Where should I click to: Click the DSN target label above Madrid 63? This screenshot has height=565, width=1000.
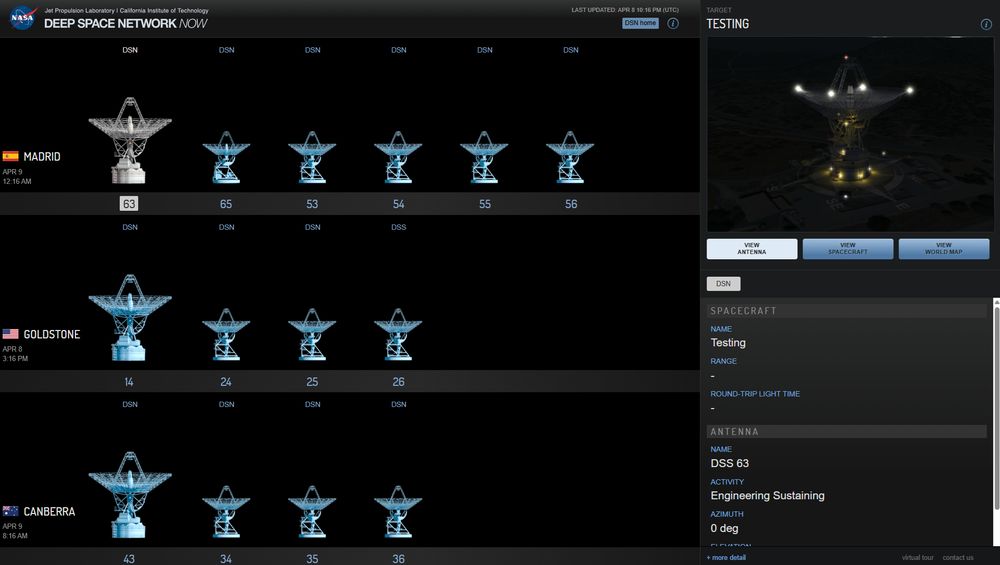130,50
